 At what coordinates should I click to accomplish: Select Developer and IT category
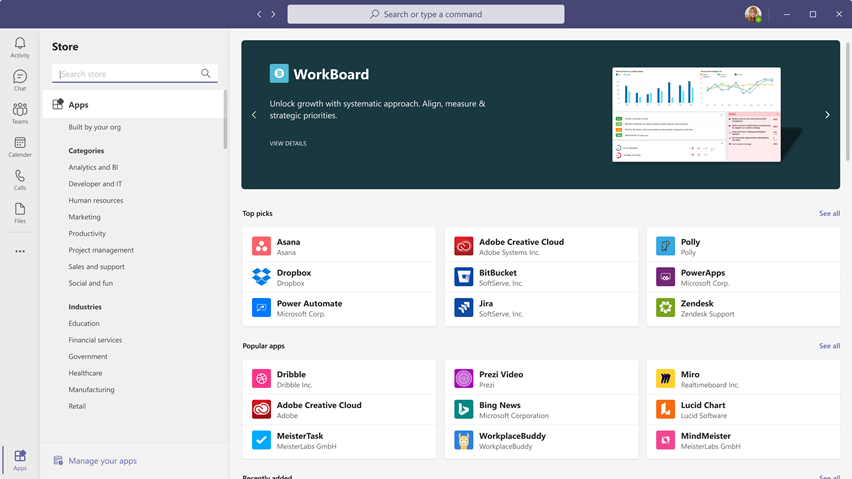pos(95,184)
